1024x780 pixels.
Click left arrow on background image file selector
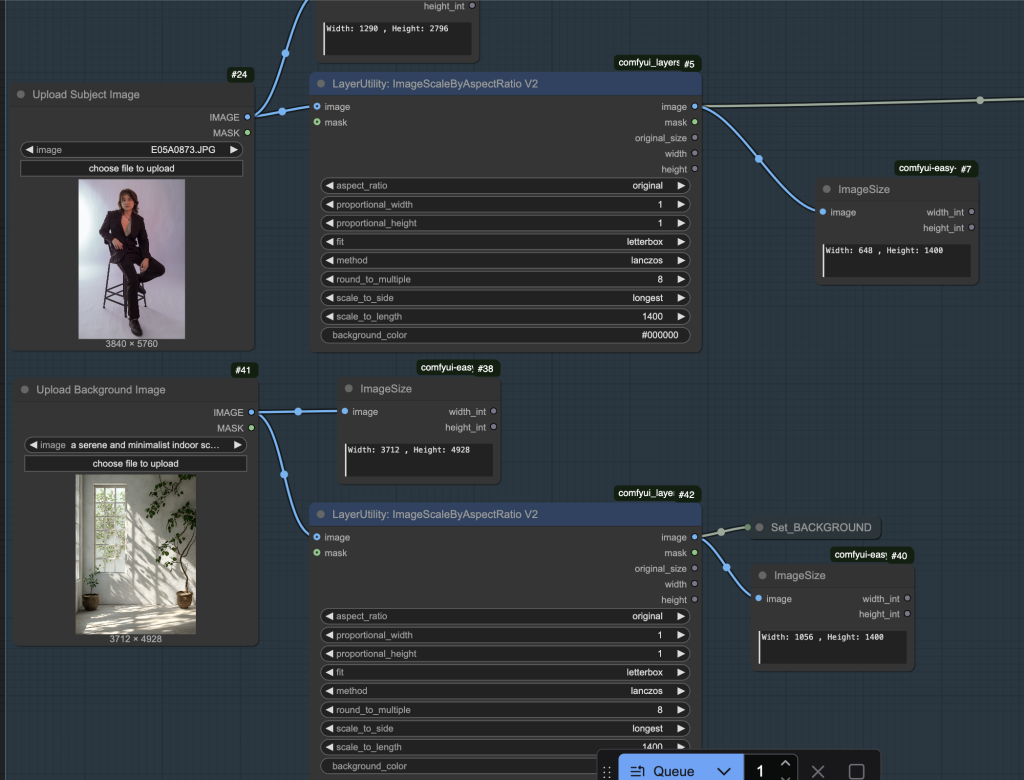pos(33,445)
